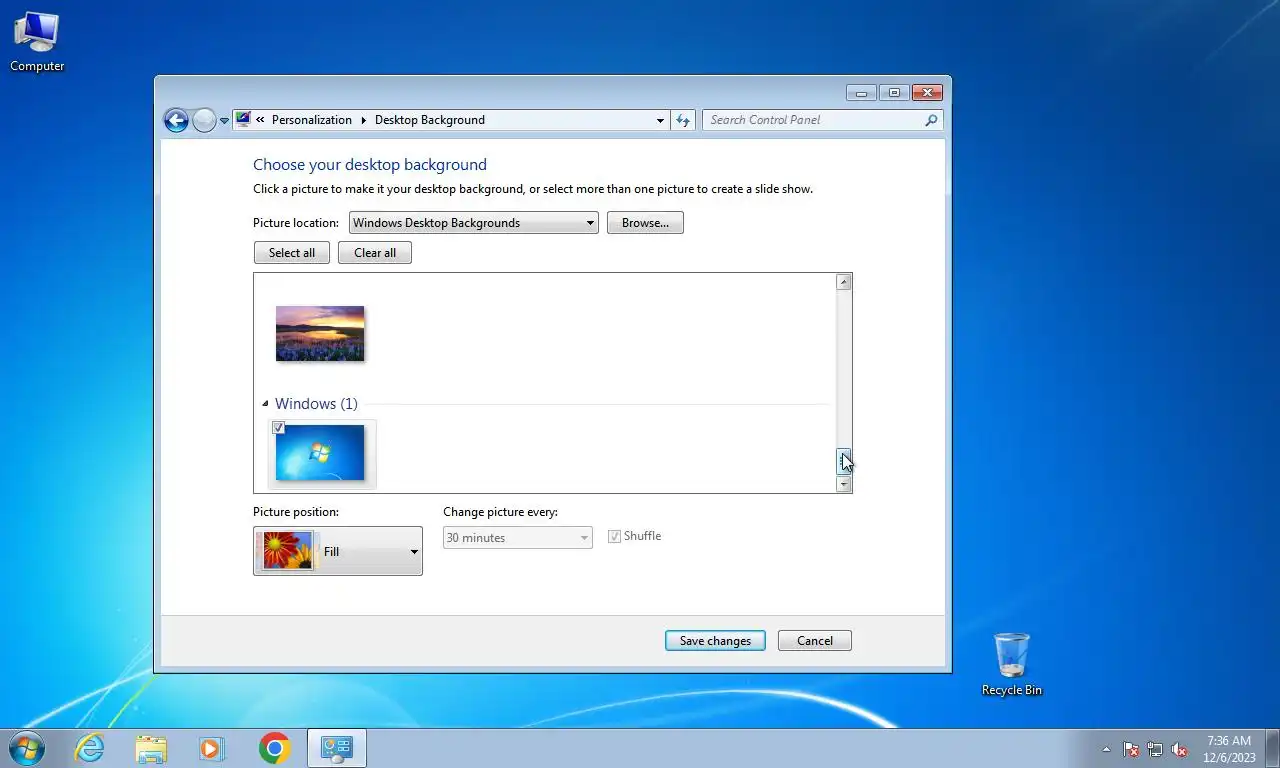1280x768 pixels.
Task: Click the greyed-out Forward arrow button
Action: pos(204,120)
